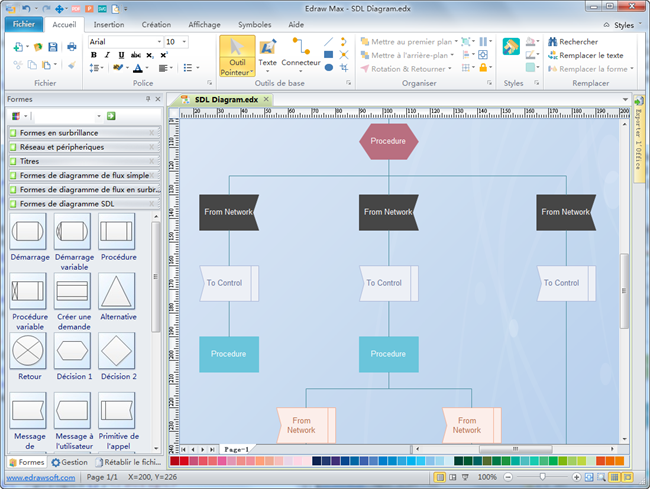
Task: Toggle Bold text formatting
Action: coord(94,55)
